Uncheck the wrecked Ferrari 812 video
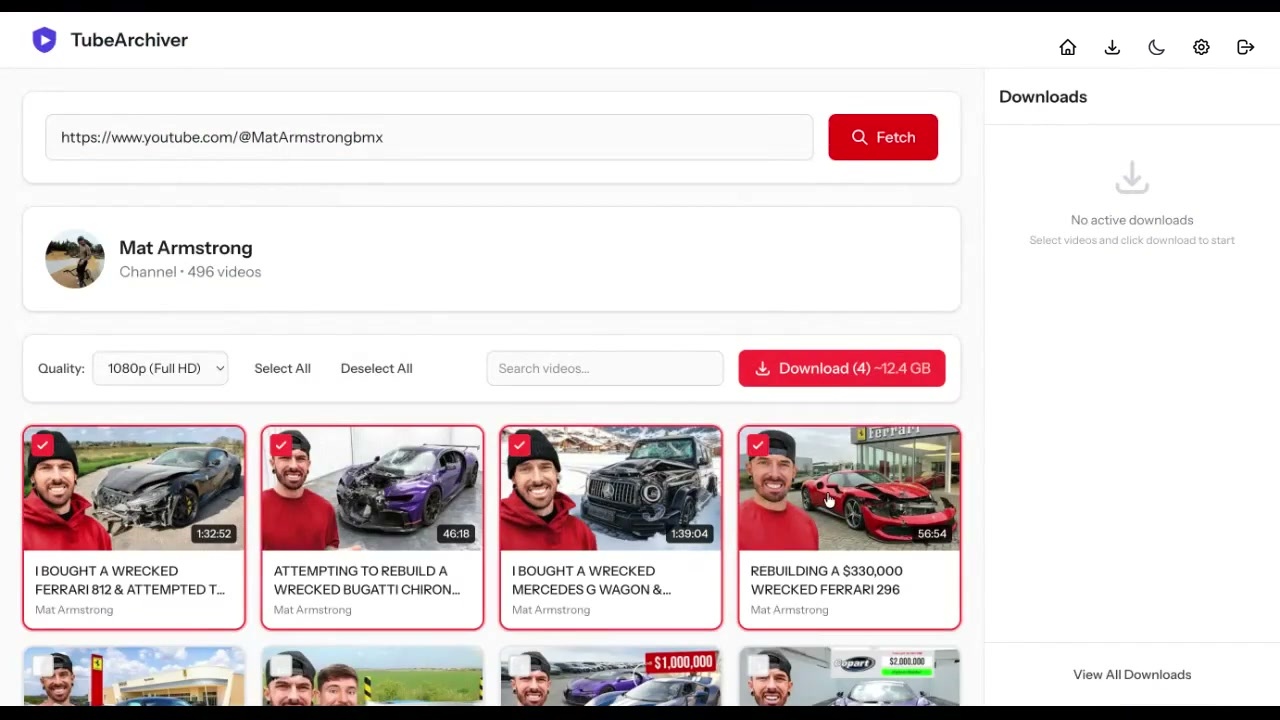This screenshot has height=720, width=1280. click(42, 445)
